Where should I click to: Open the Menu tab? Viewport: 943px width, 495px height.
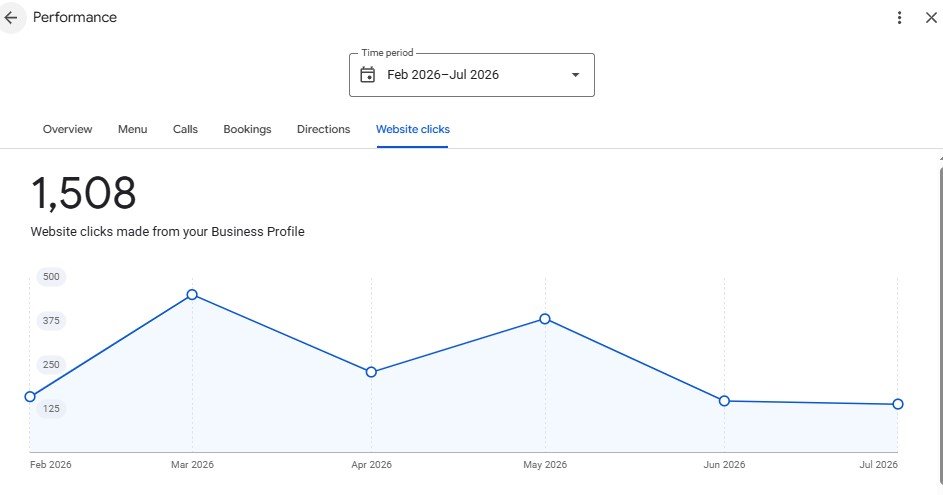point(132,129)
